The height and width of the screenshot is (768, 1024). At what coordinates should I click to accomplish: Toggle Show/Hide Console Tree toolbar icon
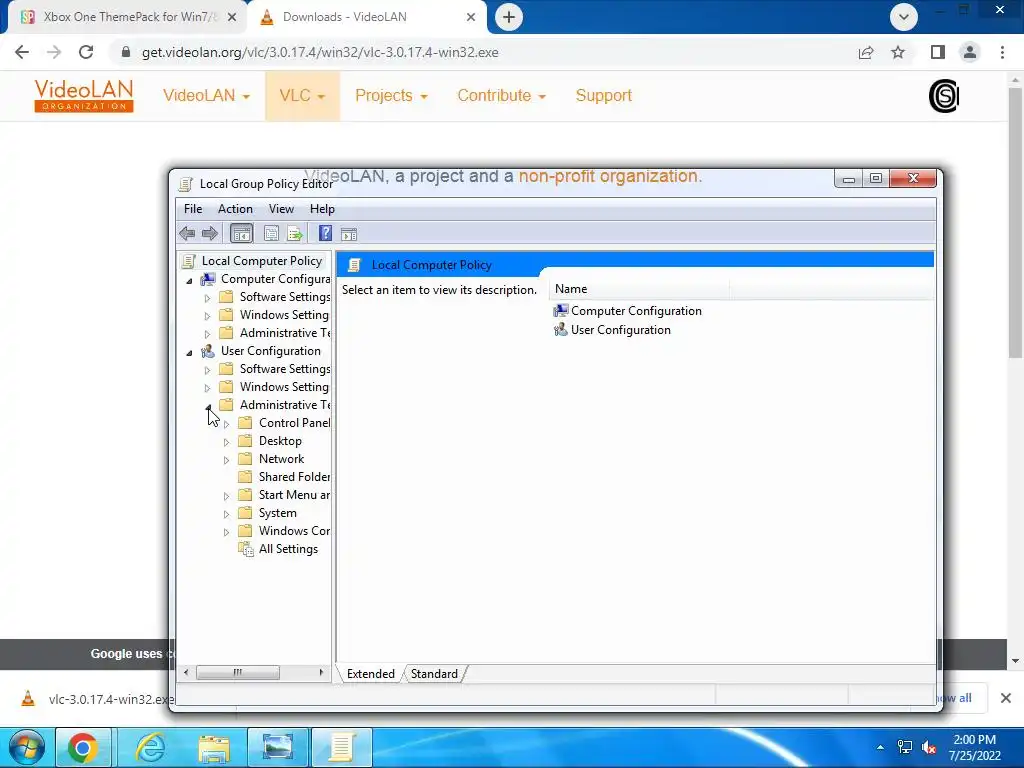point(242,233)
